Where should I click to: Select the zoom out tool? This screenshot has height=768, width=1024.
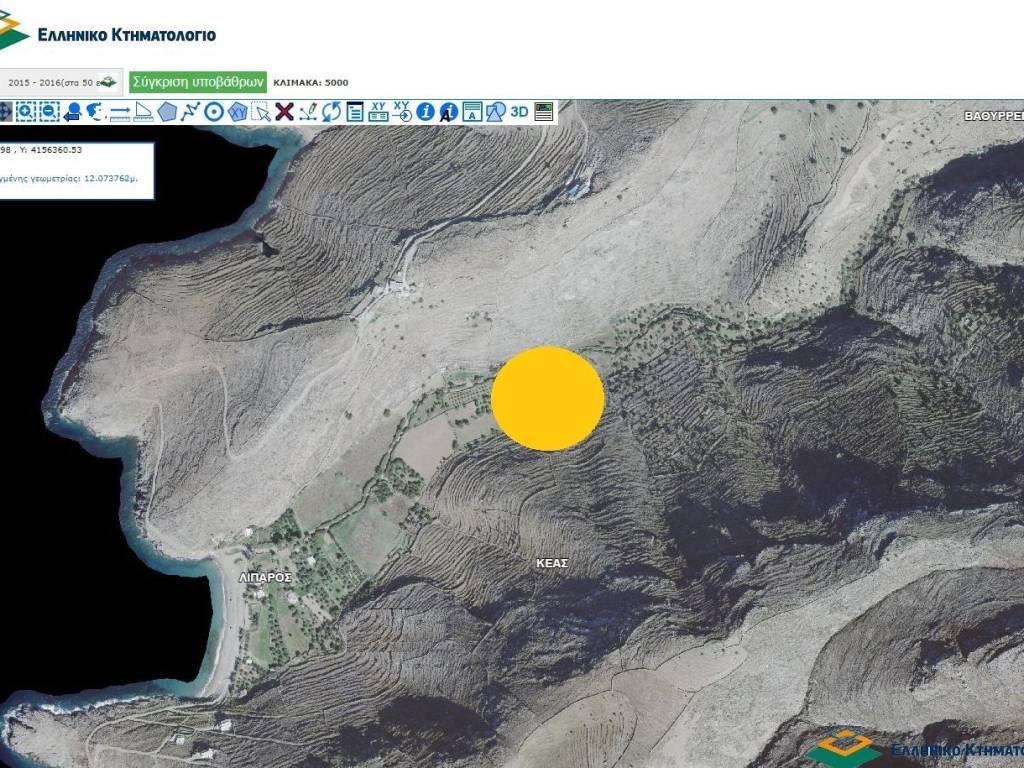pos(48,112)
